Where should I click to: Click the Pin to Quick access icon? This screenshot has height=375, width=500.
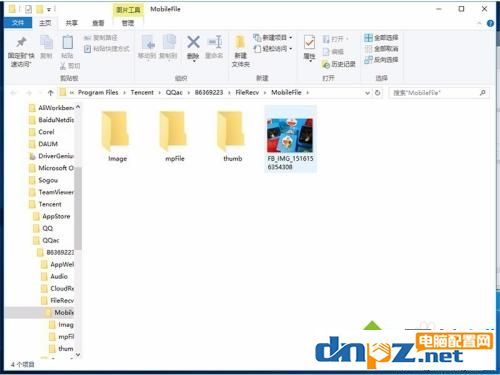(x=21, y=42)
